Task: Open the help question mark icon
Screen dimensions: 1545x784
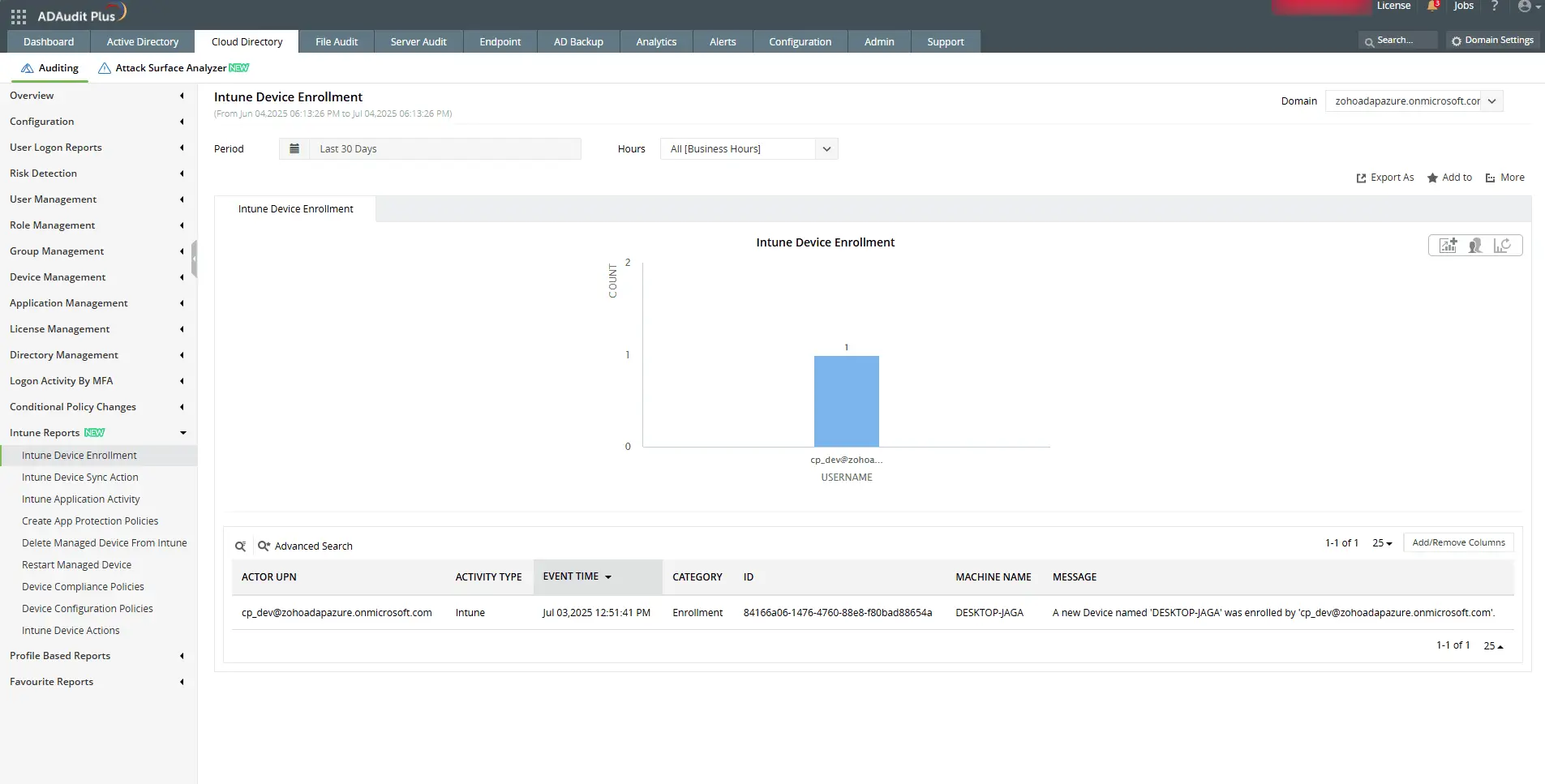Action: (x=1495, y=6)
